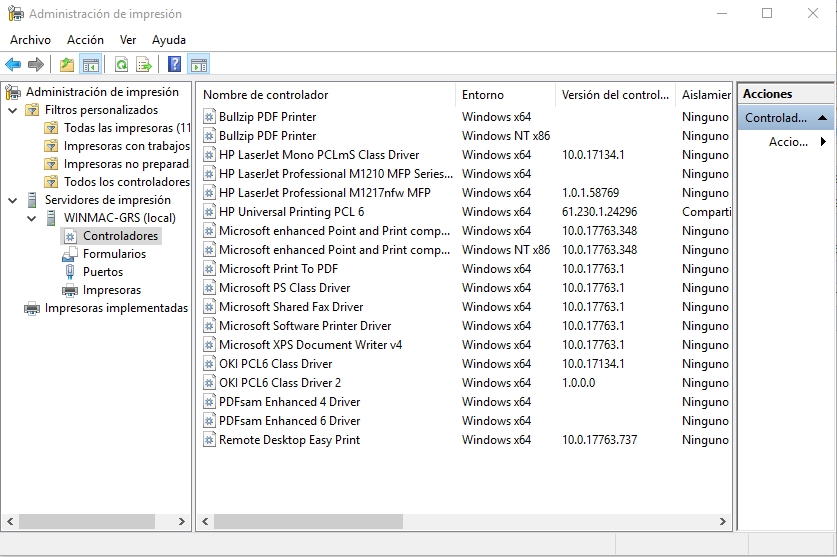Open the Ver menu
The image size is (837, 557).
pos(128,40)
